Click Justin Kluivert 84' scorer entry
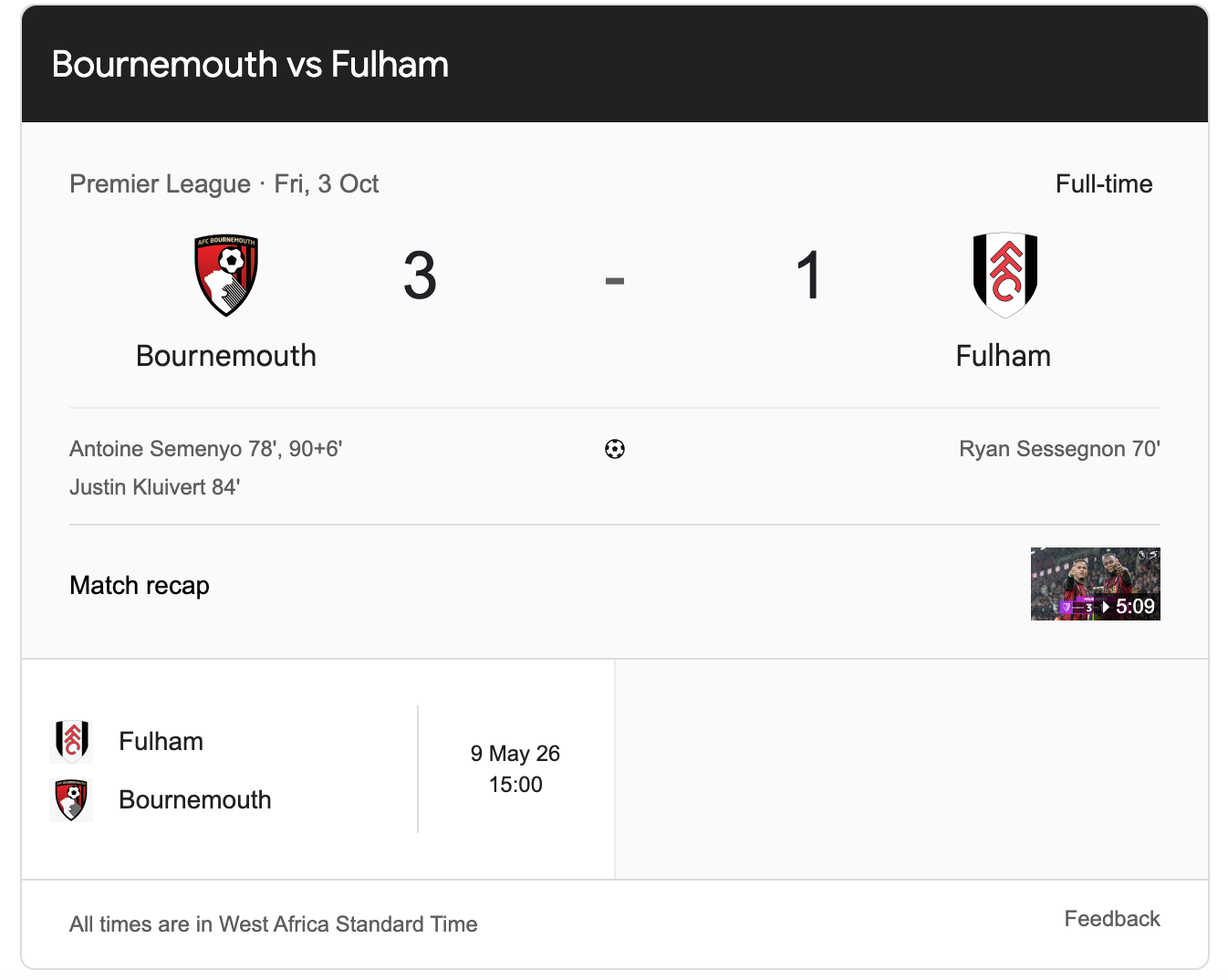The height and width of the screenshot is (980, 1228). point(155,487)
